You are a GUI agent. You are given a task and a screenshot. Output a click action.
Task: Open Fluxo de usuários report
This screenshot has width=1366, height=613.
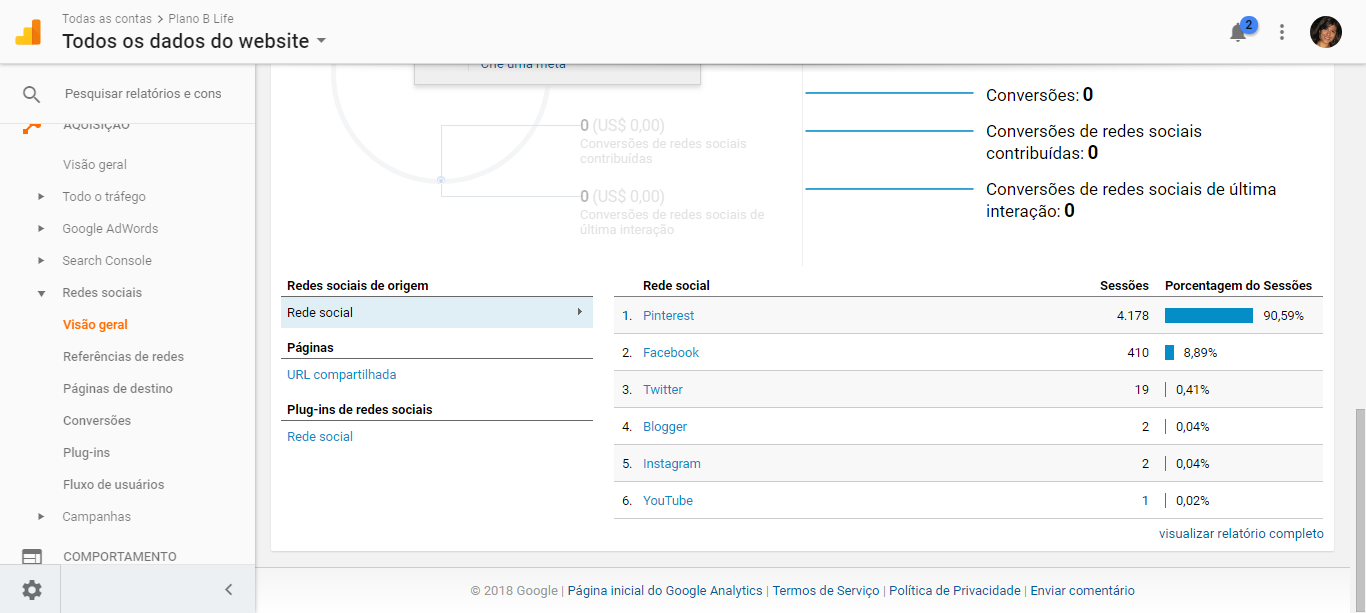(x=113, y=485)
